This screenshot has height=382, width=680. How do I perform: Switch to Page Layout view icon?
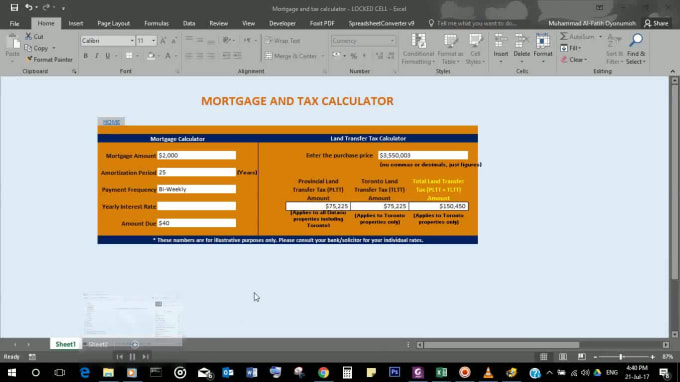(562, 357)
